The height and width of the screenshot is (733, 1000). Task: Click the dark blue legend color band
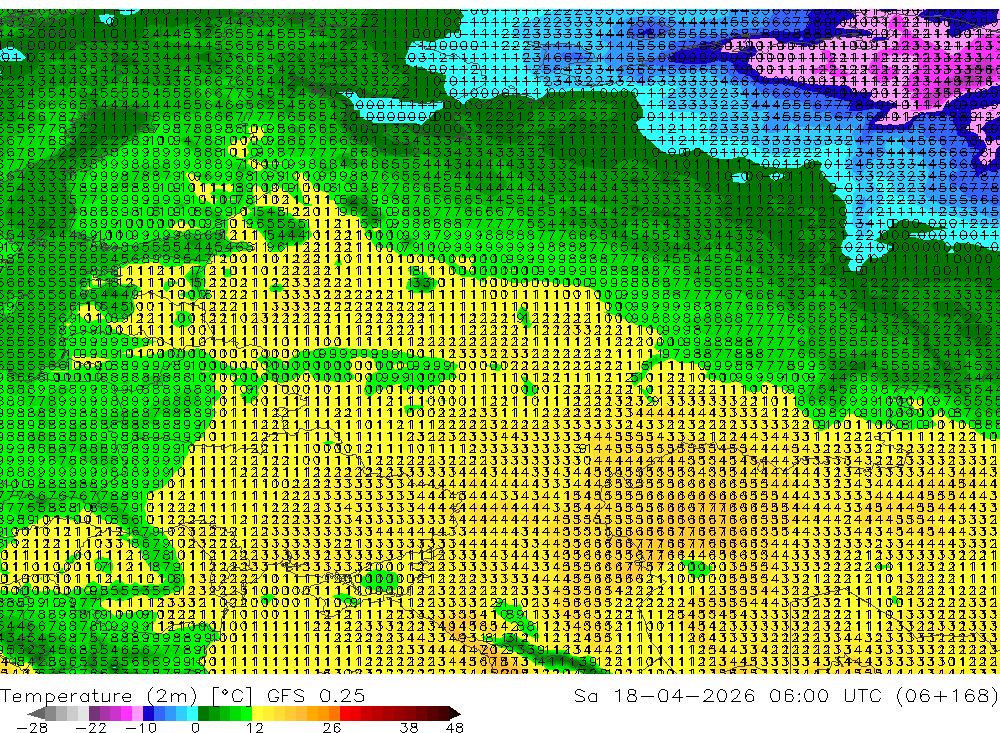click(x=148, y=713)
